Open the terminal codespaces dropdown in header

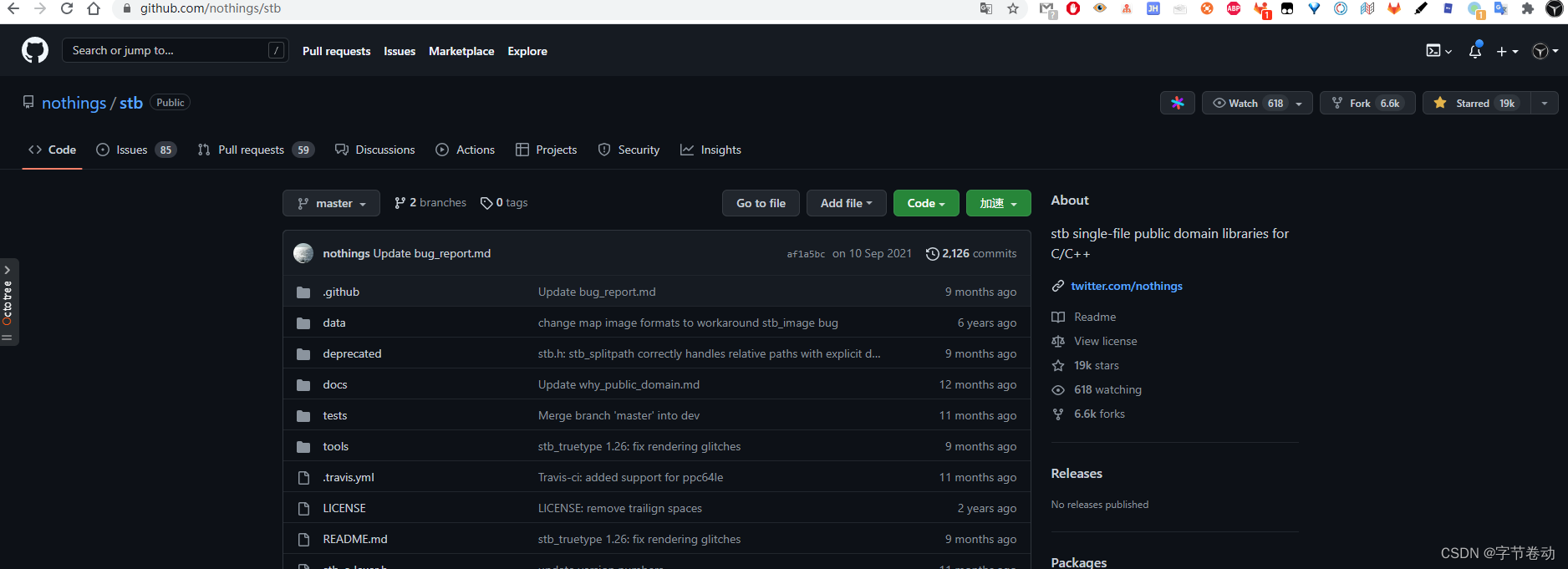1438,51
